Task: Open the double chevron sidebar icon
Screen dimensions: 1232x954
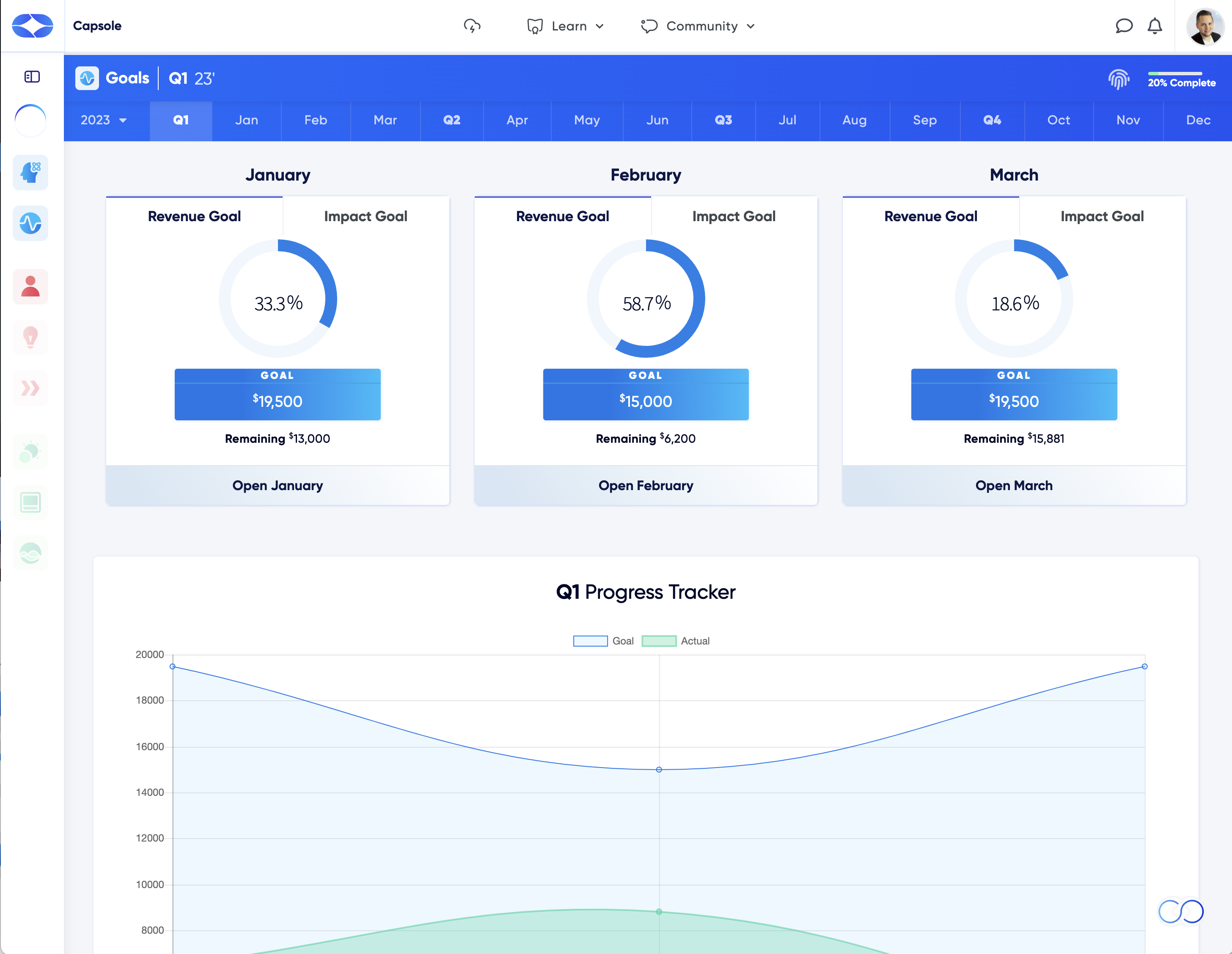Action: tap(30, 388)
